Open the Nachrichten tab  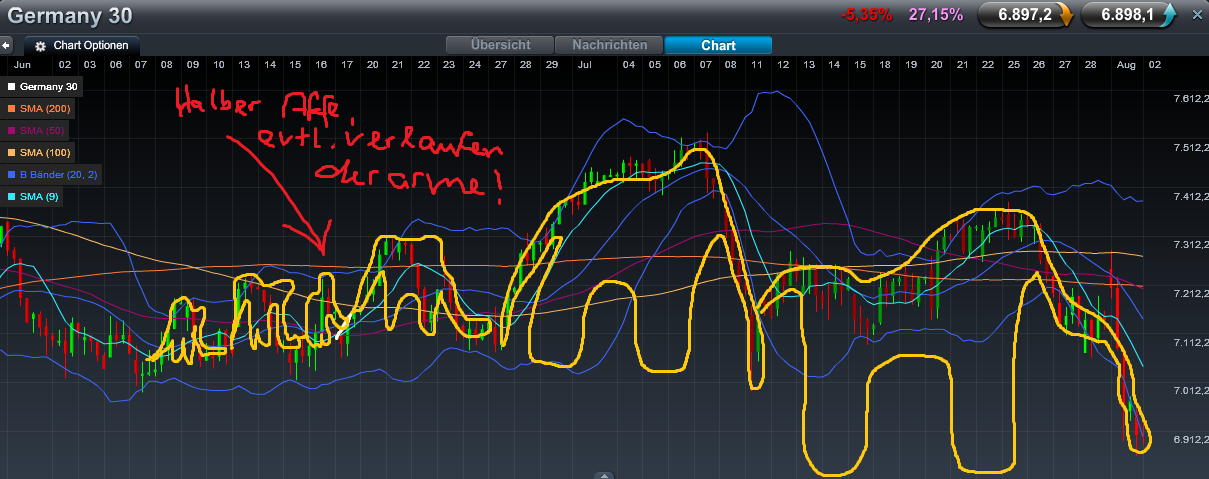click(x=609, y=45)
